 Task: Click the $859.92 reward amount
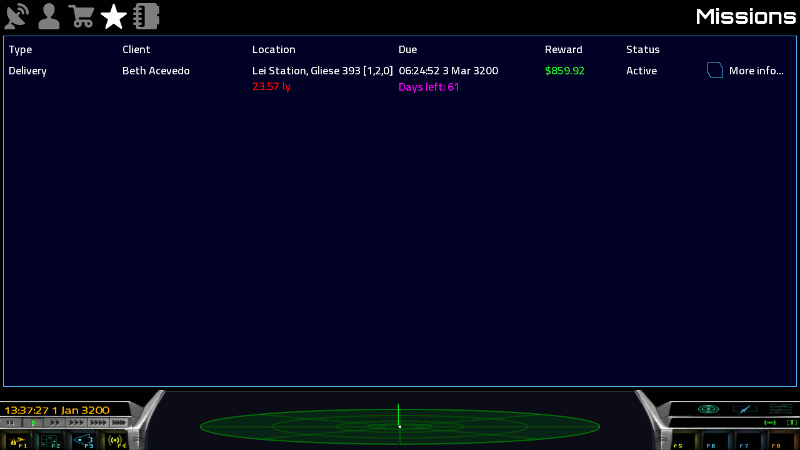pyautogui.click(x=564, y=71)
